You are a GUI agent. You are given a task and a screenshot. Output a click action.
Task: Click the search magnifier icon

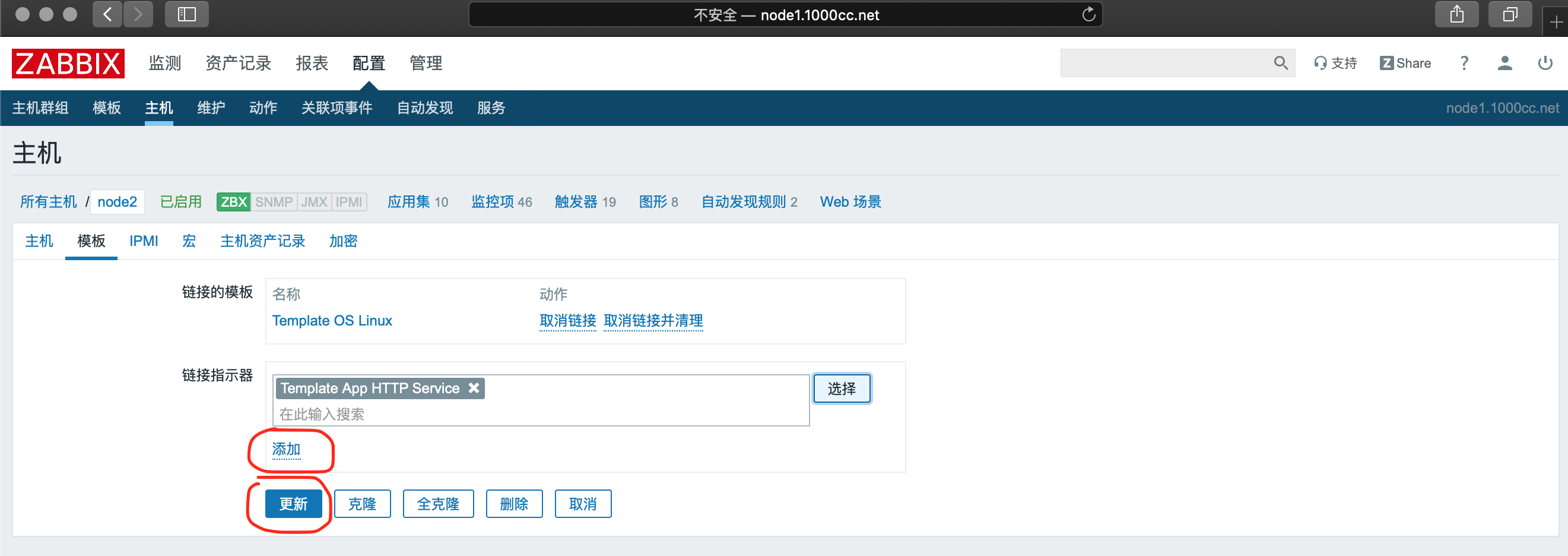coord(1280,63)
